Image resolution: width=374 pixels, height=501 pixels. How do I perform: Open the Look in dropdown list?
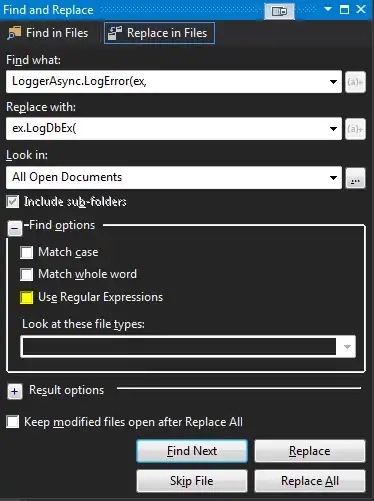[333, 178]
